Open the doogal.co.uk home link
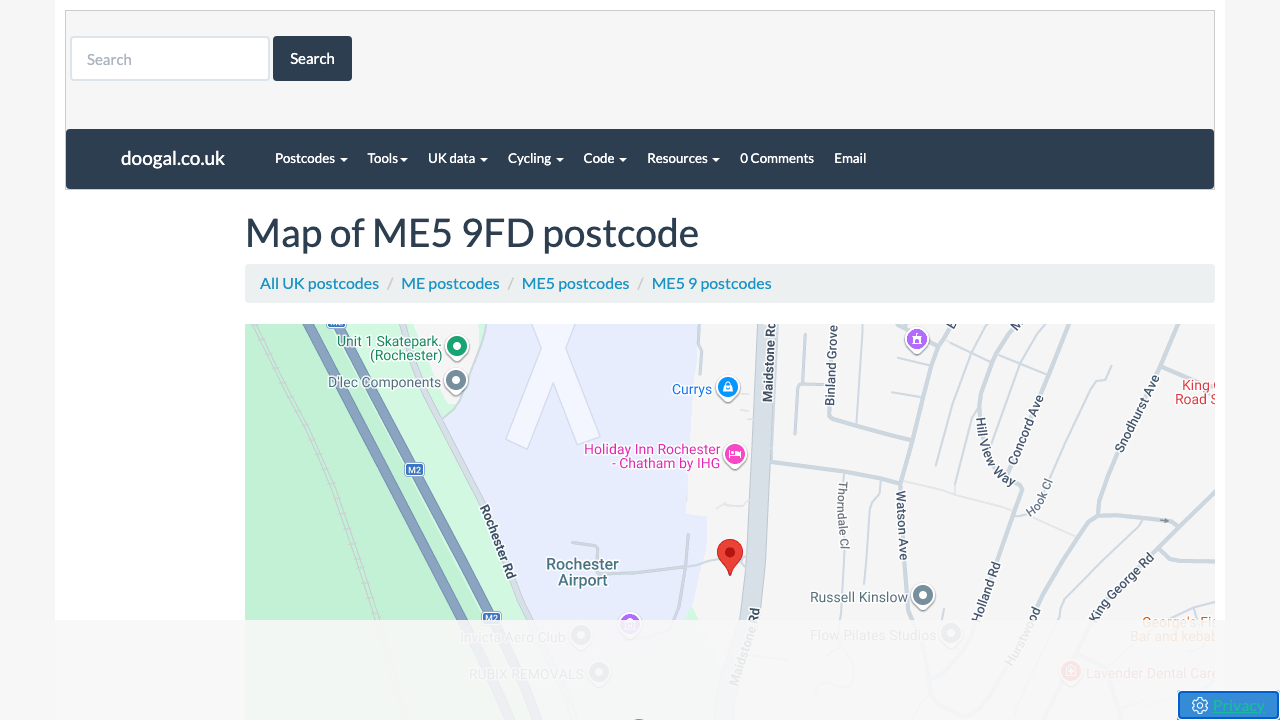The image size is (1280, 720). (172, 158)
